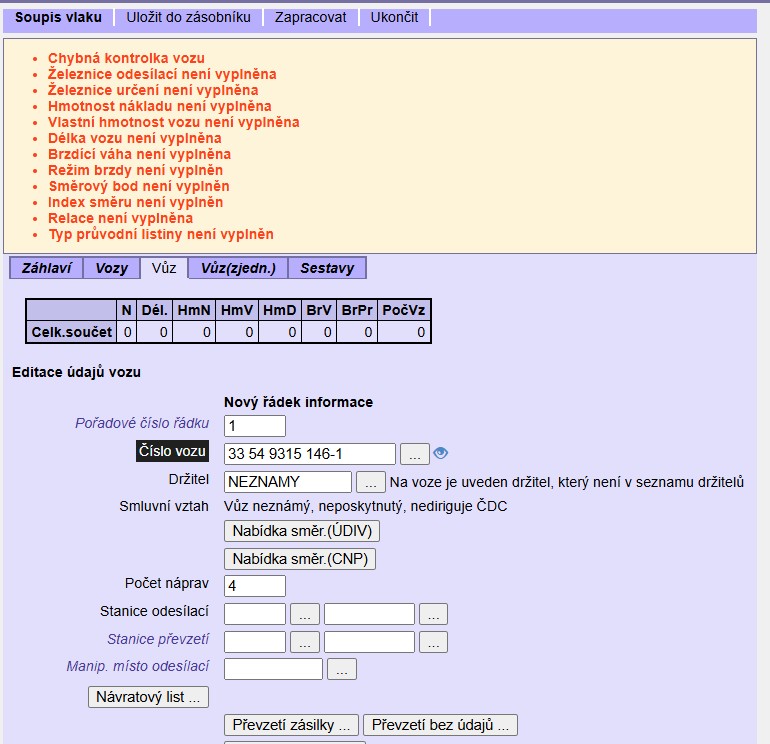This screenshot has width=770, height=744.
Task: Click the first Stanice převzetí input box
Action: (255, 642)
